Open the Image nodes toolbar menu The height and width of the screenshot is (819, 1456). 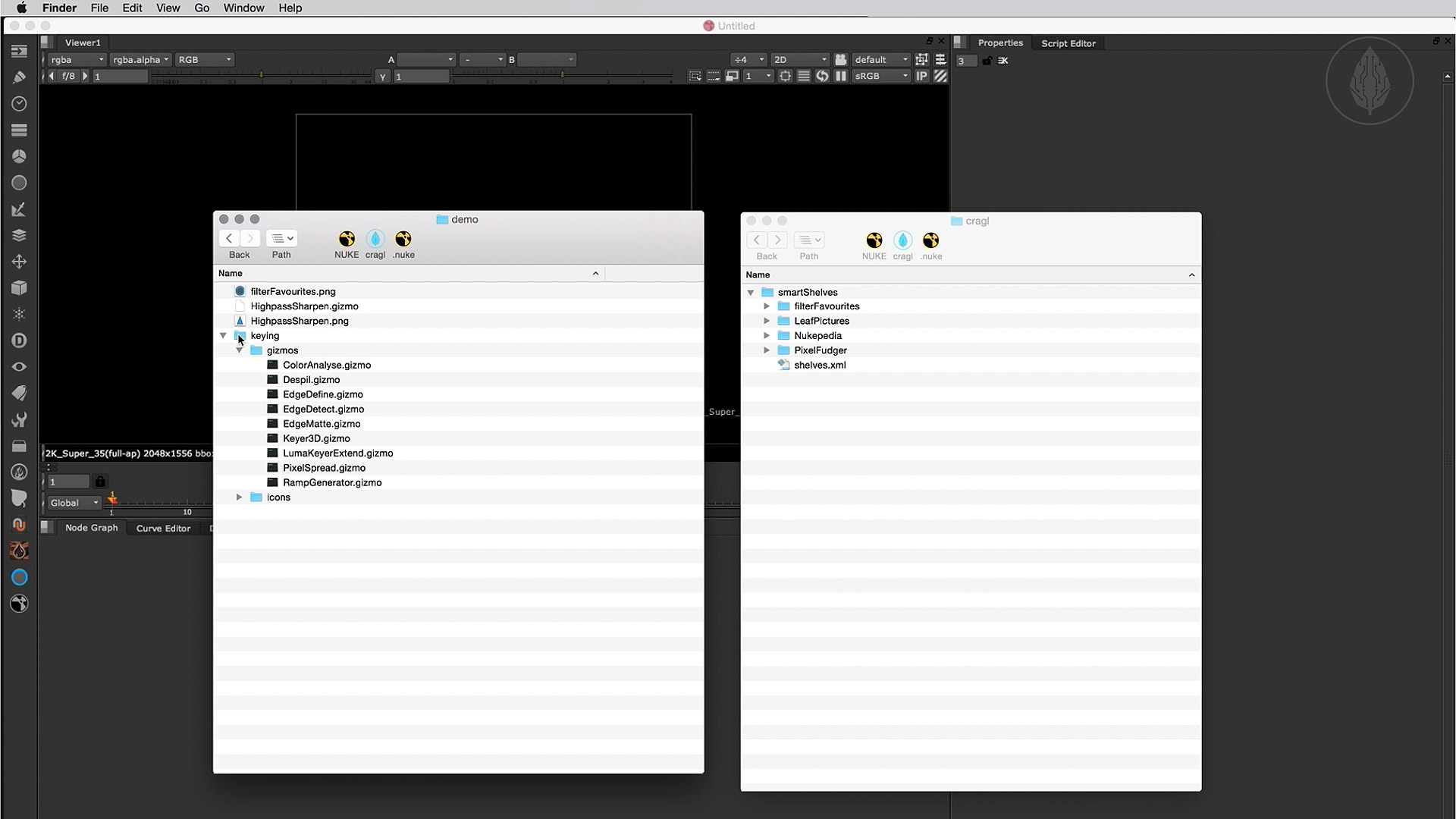[19, 51]
